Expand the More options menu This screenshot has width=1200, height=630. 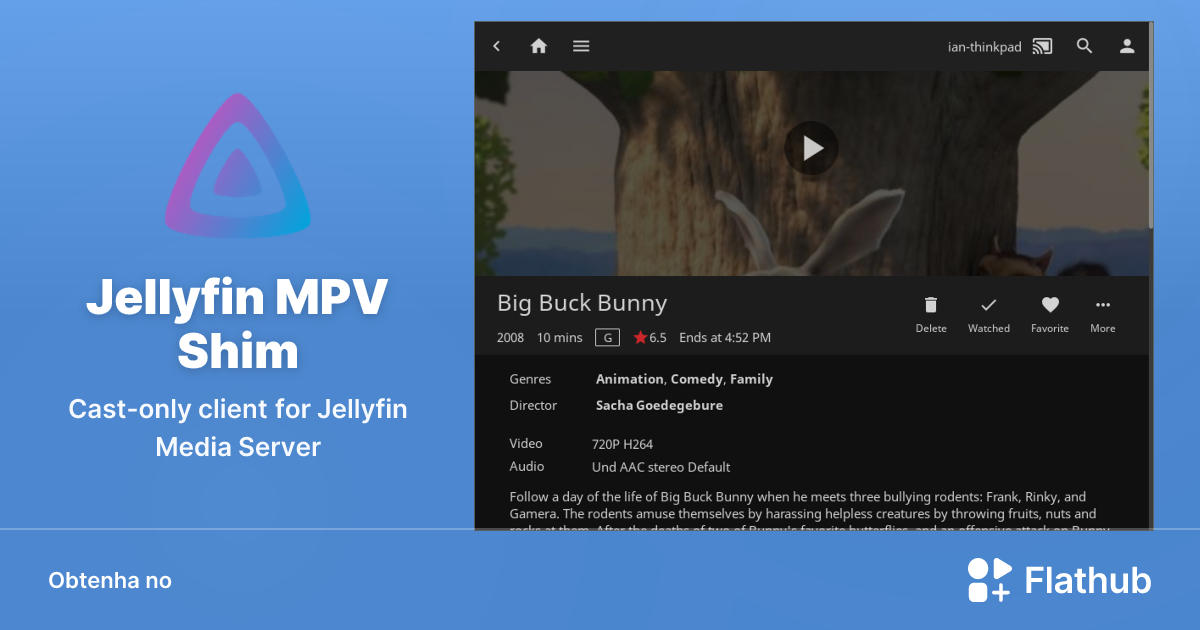tap(1103, 306)
